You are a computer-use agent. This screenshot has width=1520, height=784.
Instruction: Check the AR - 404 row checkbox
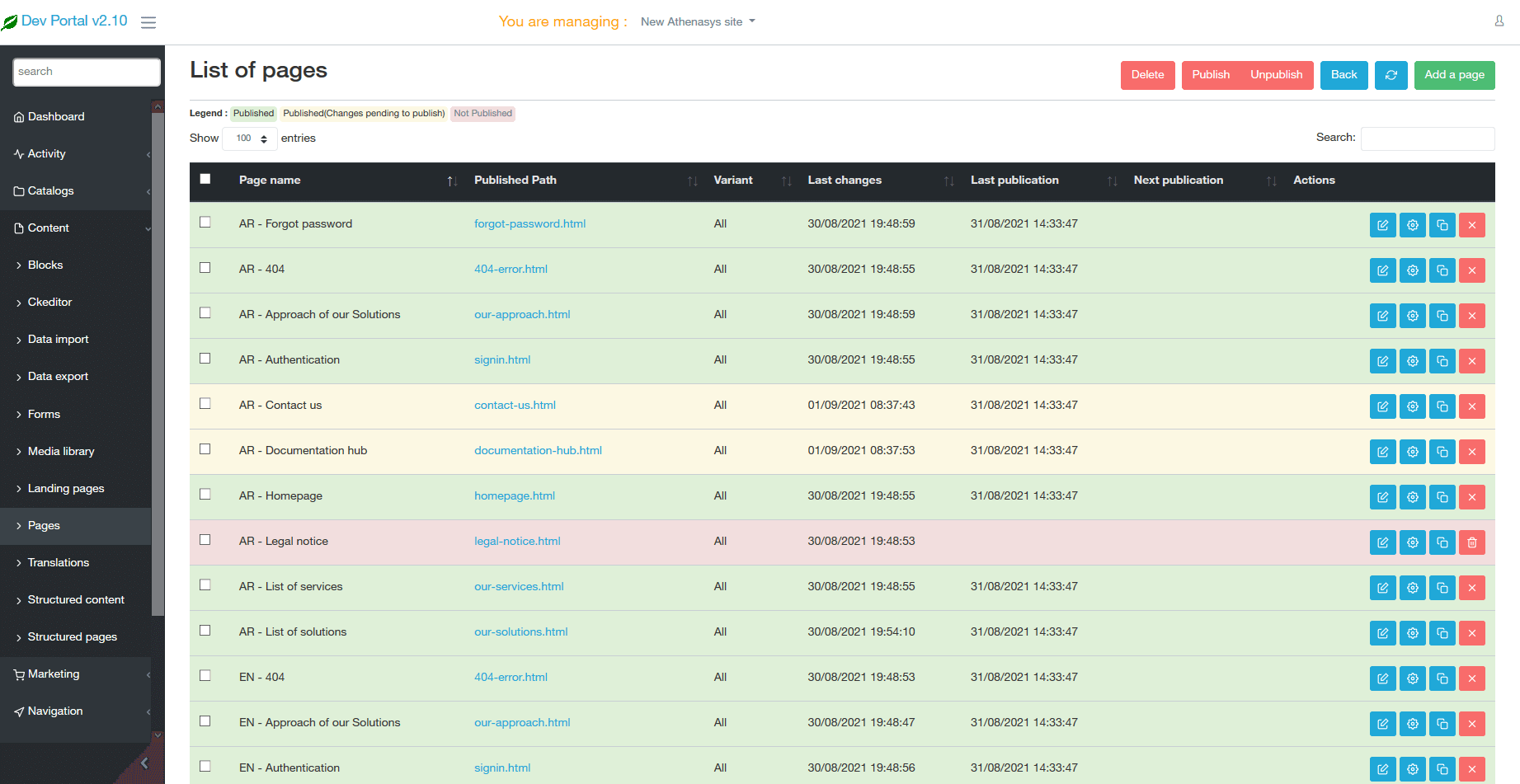[205, 268]
